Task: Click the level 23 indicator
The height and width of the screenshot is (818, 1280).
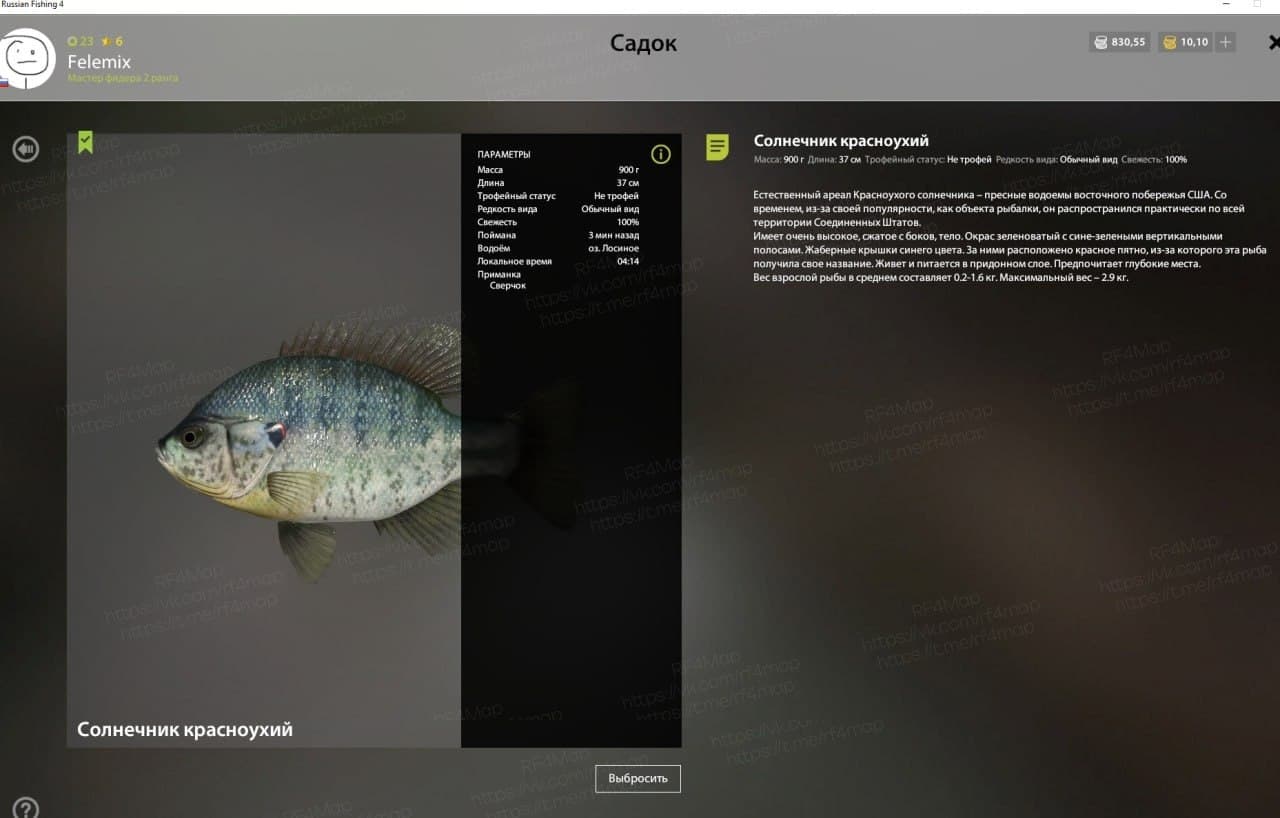Action: click(80, 41)
